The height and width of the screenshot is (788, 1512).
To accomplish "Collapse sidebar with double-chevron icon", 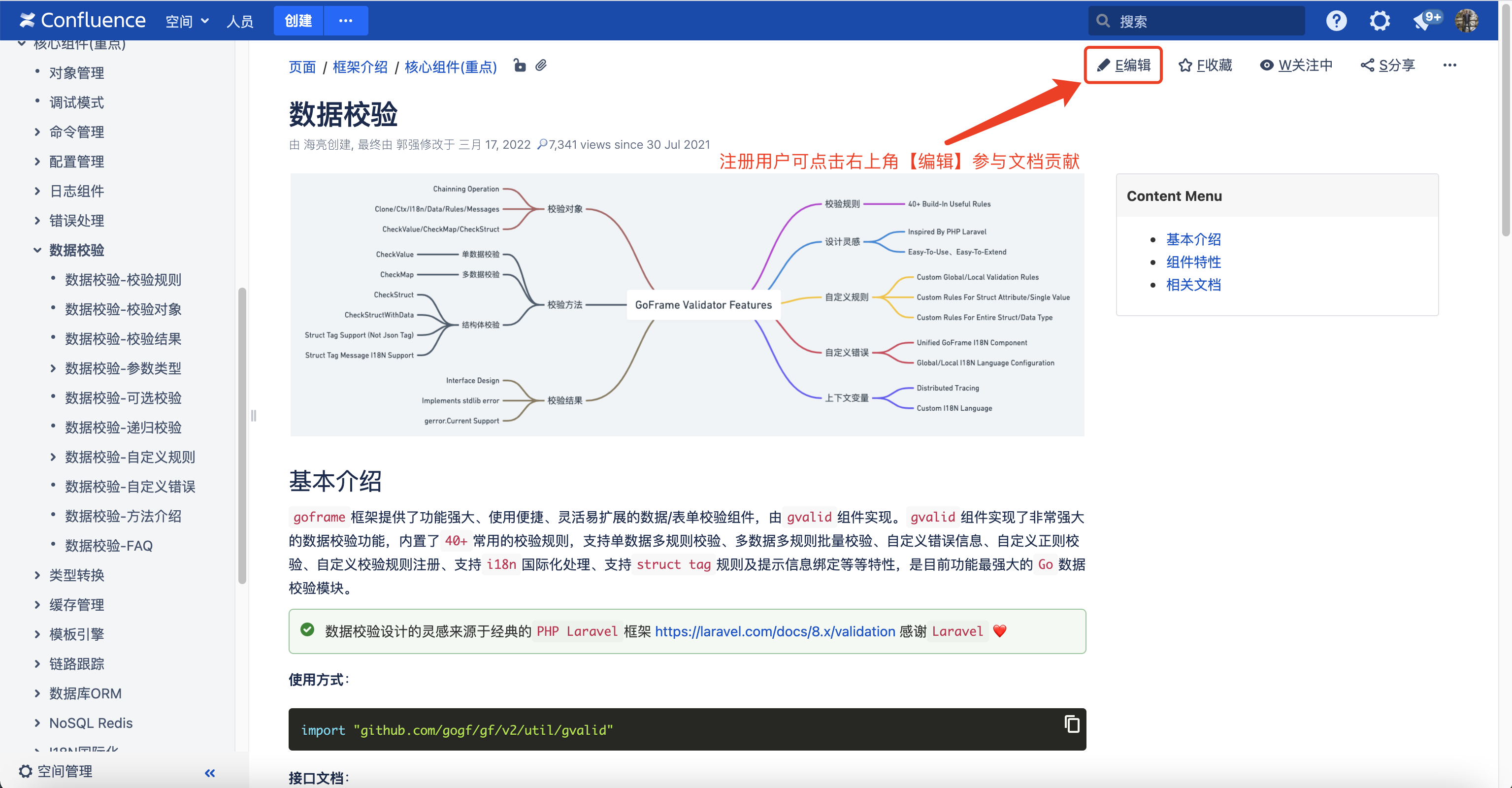I will [x=209, y=773].
